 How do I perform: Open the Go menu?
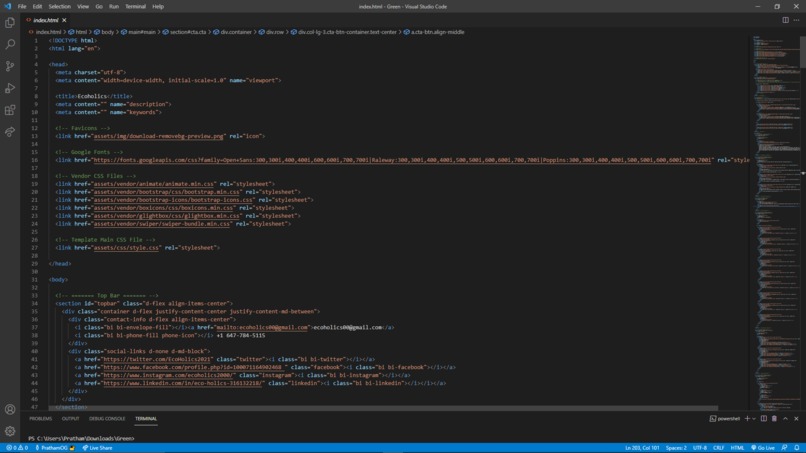[x=99, y=7]
